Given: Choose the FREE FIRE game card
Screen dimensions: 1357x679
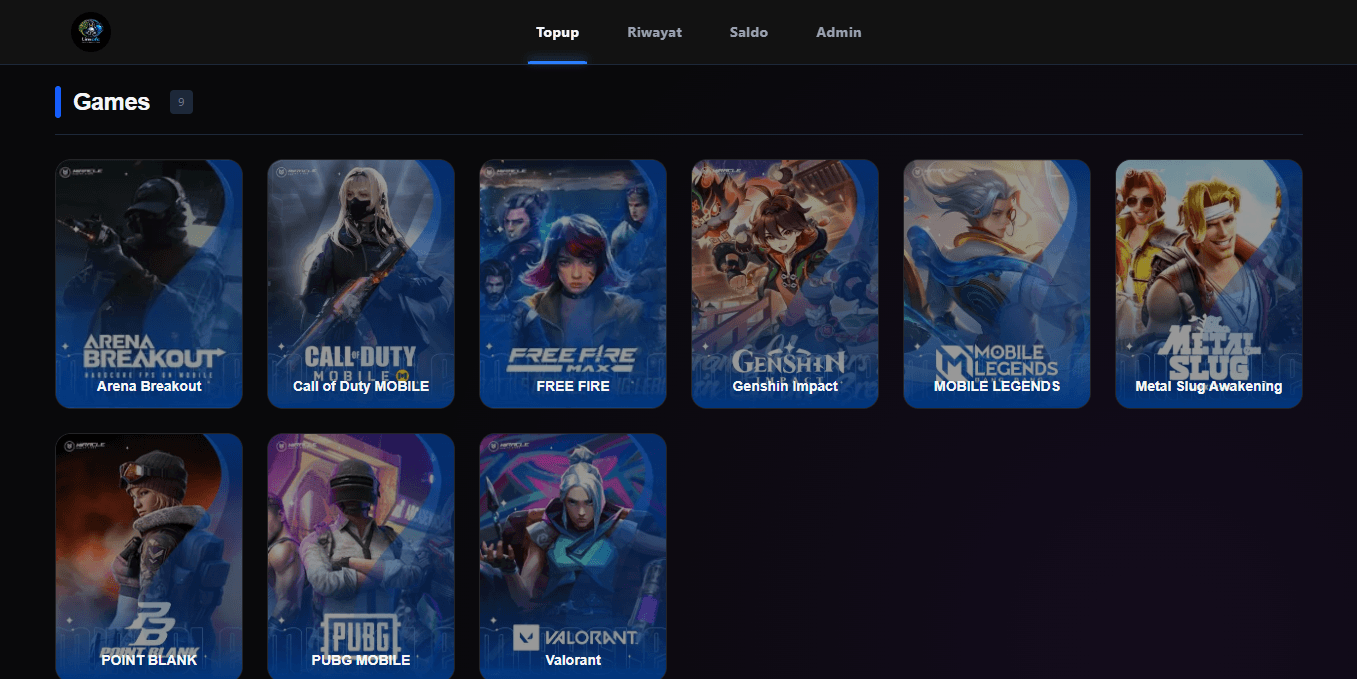Looking at the screenshot, I should coord(573,284).
